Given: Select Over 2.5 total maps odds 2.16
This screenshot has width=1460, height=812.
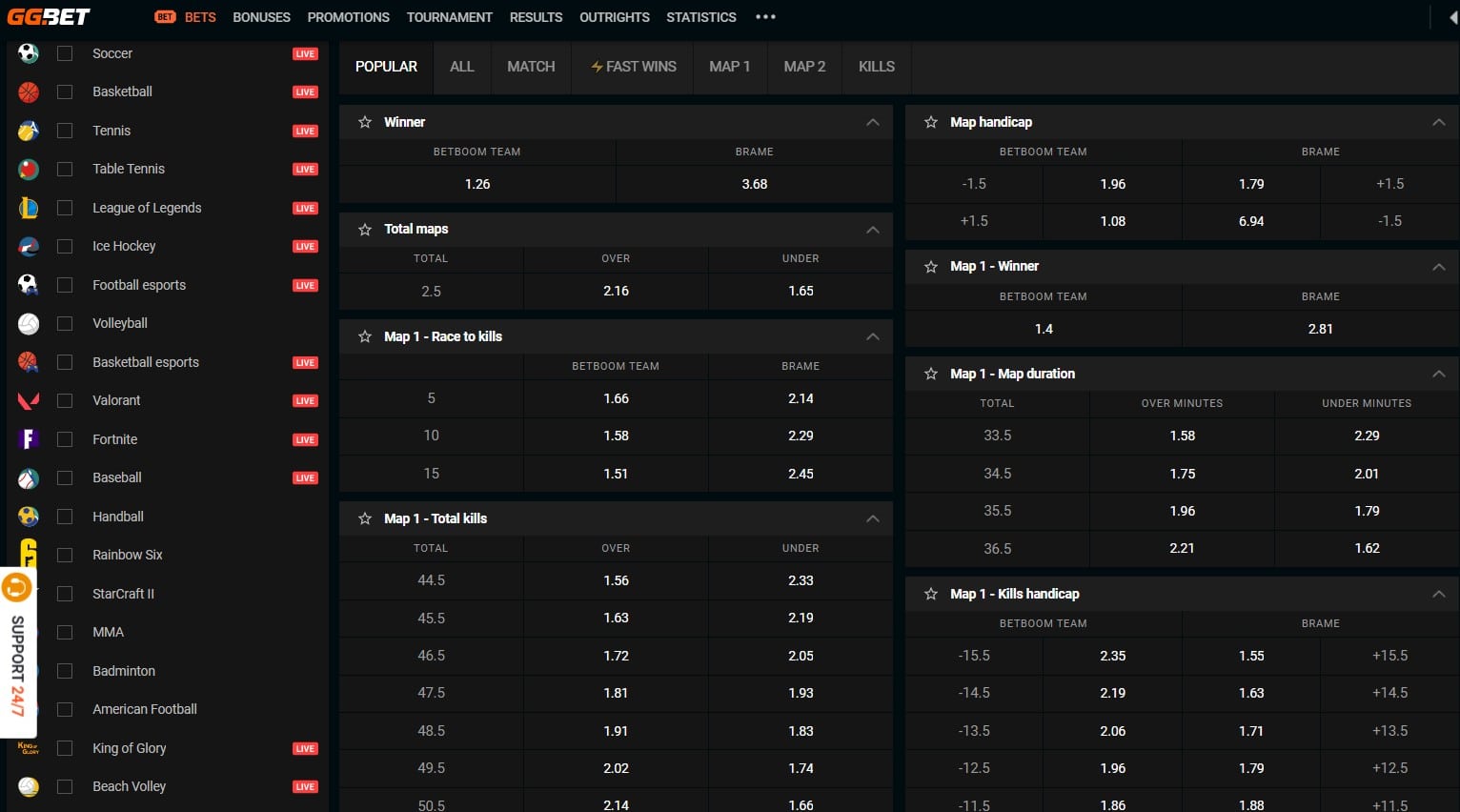Looking at the screenshot, I should (616, 291).
